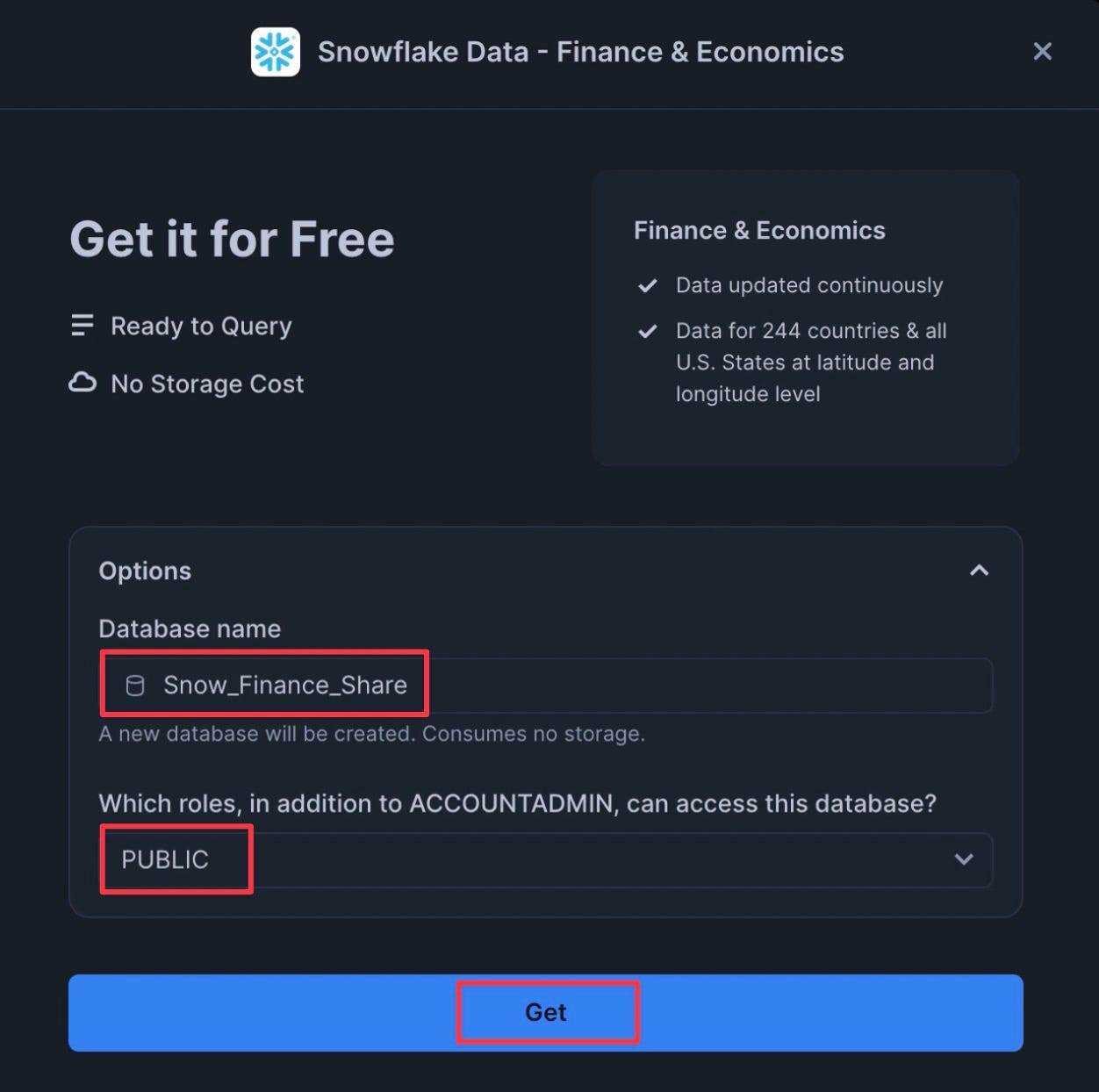Click the Finance & Economics card title
Viewport: 1099px width, 1092px height.
tap(759, 230)
